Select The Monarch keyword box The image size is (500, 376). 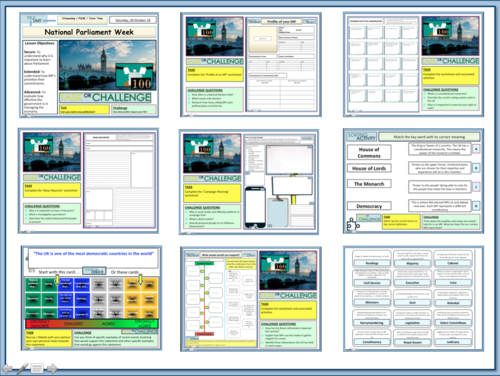[369, 184]
